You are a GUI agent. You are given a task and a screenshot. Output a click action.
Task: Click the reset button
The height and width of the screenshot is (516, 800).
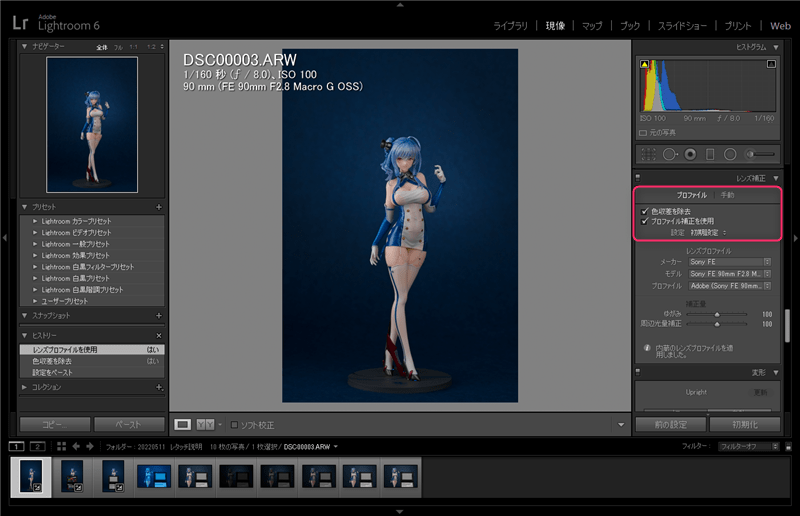tap(745, 425)
